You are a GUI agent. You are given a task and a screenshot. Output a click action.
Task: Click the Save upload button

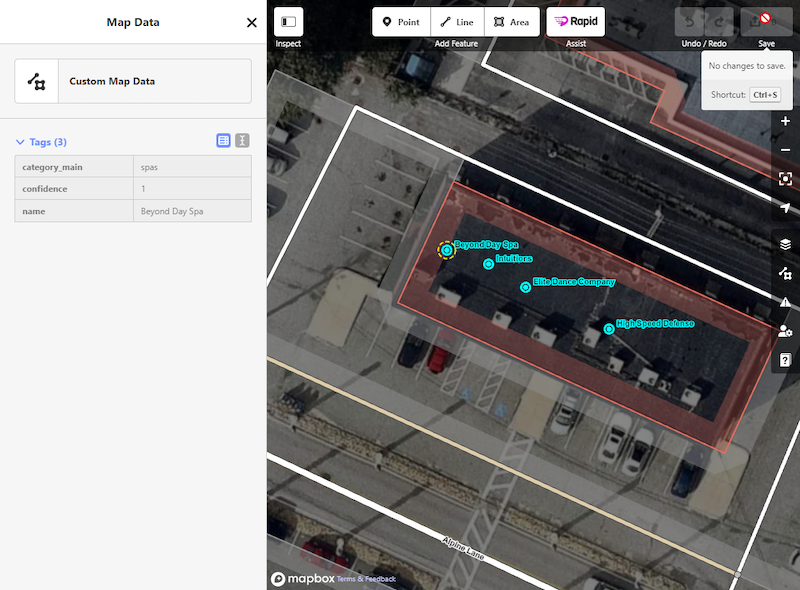(x=766, y=22)
